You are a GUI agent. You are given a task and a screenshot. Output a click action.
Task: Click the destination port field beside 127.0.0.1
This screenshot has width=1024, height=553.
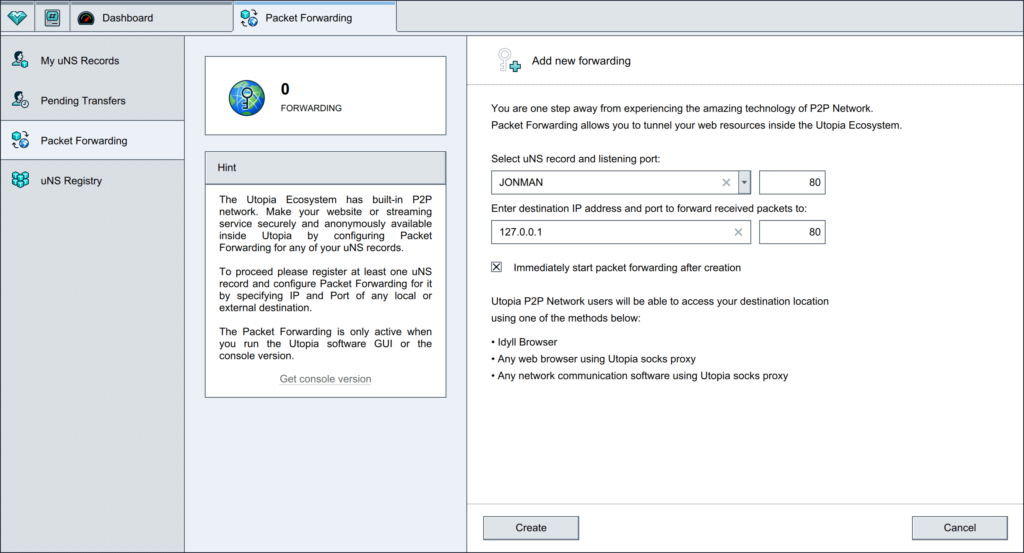coord(792,232)
